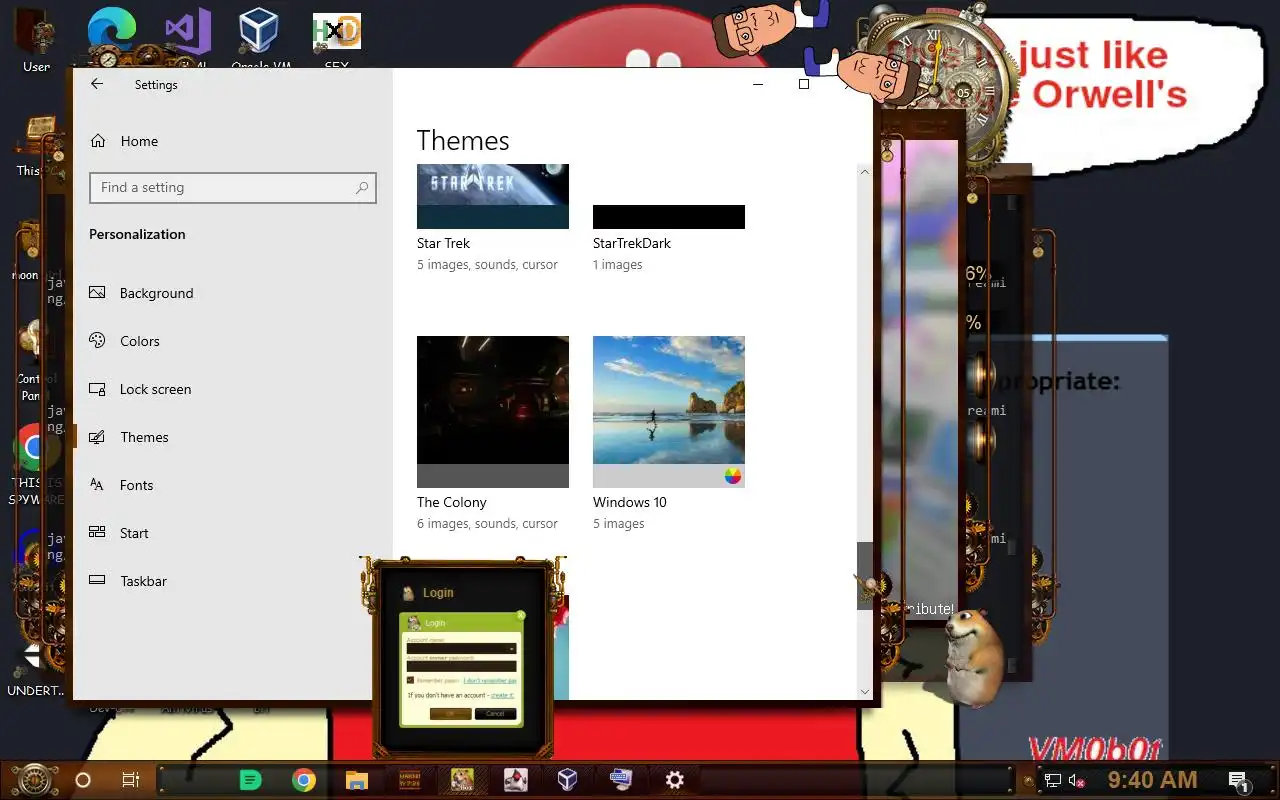Toggle Remember password checkbox in Login popup
Viewport: 1280px width, 800px height.
click(x=410, y=680)
